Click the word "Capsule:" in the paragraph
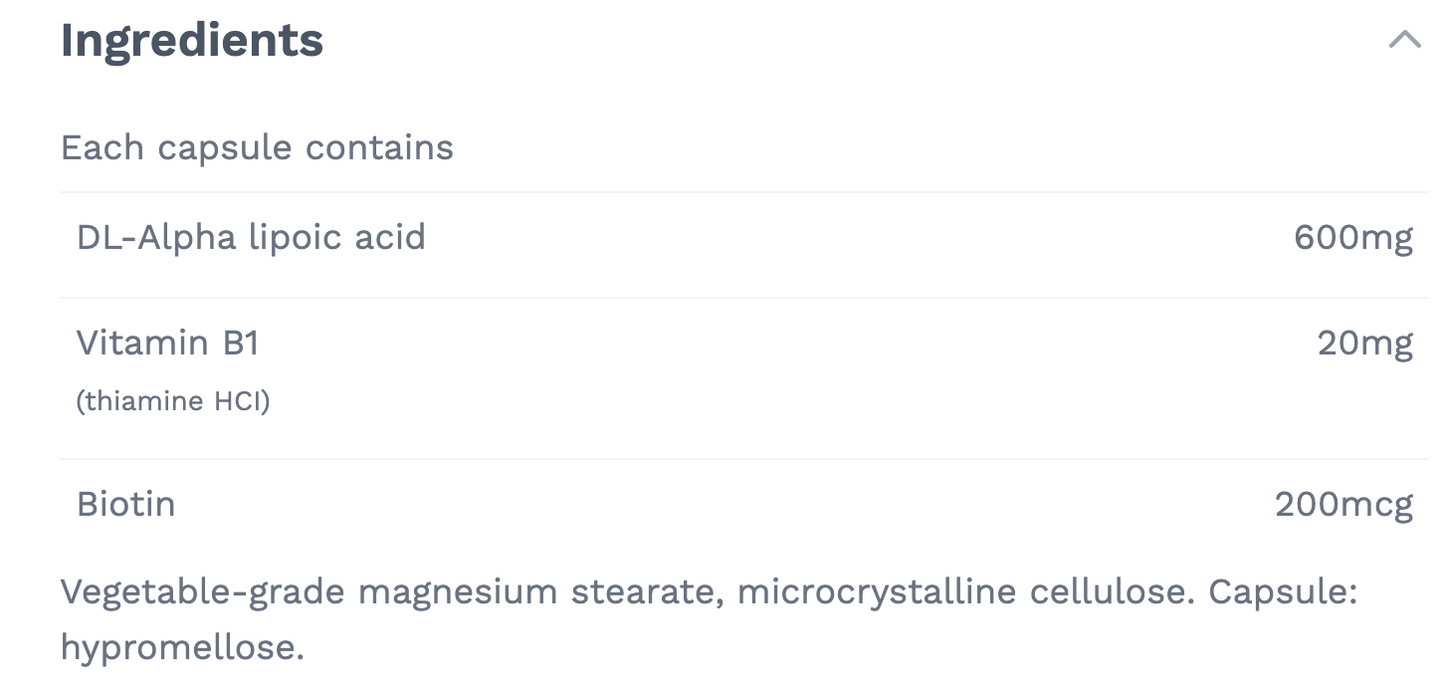Image resolution: width=1445 pixels, height=699 pixels. pyautogui.click(x=1283, y=592)
